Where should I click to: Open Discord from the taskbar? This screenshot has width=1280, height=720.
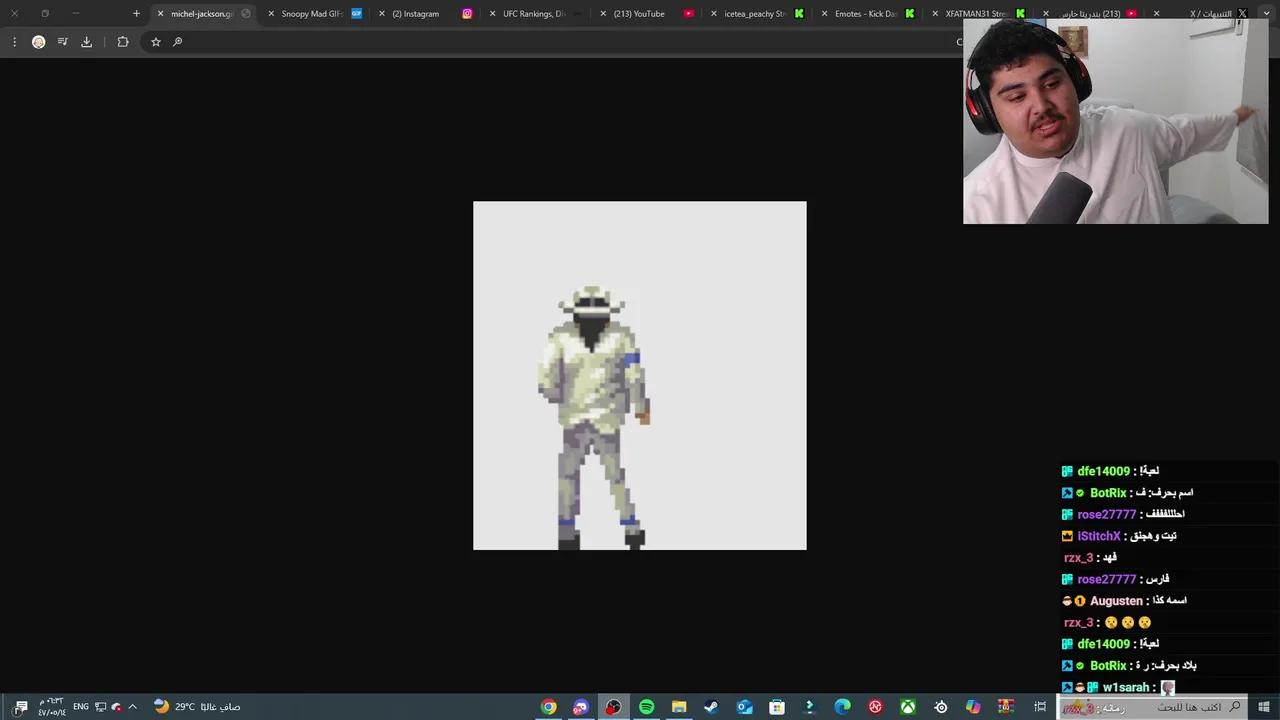tap(581, 707)
